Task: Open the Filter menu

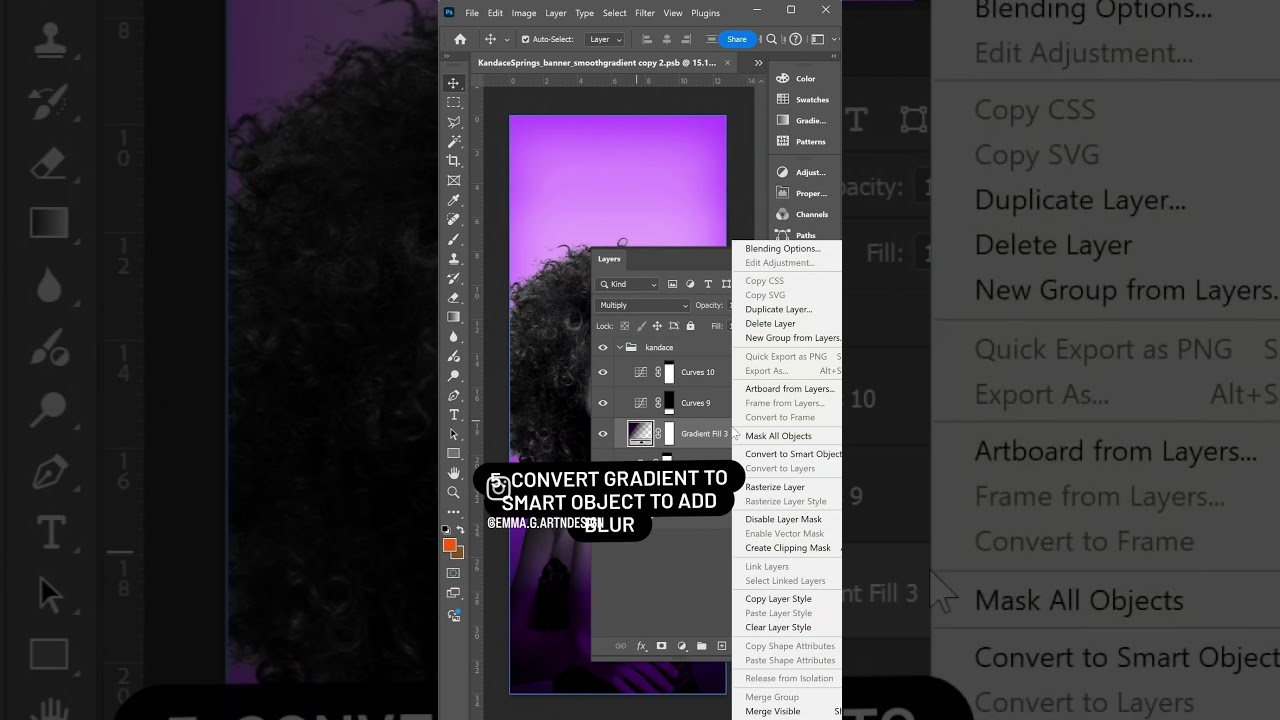Action: [x=645, y=13]
